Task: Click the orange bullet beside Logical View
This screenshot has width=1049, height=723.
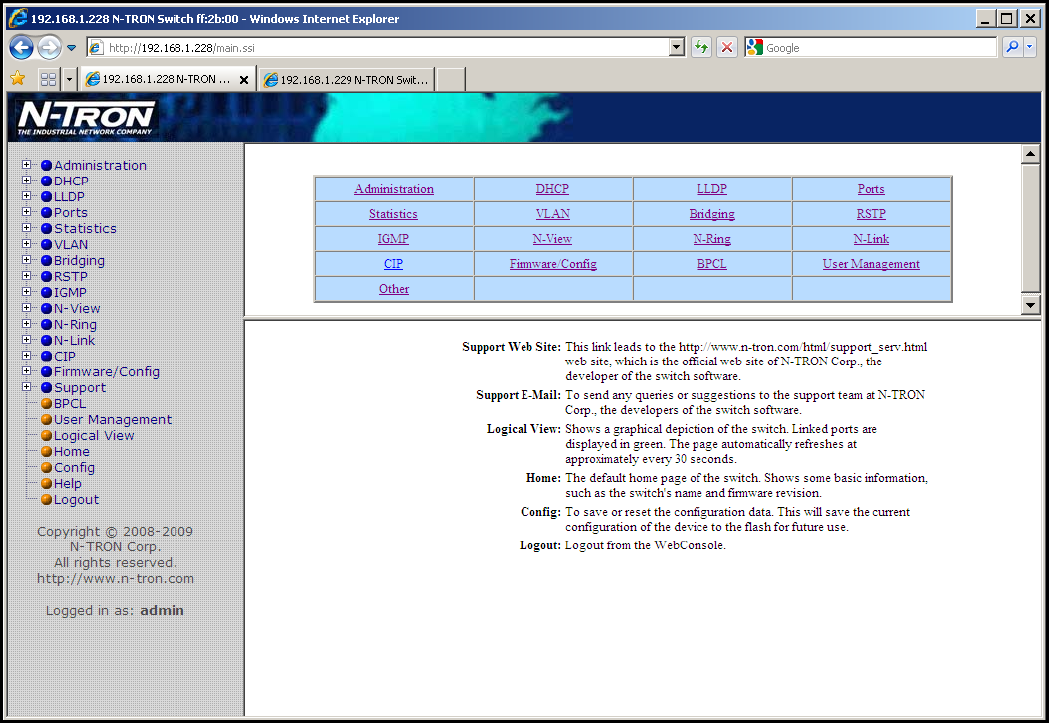Action: tap(46, 436)
